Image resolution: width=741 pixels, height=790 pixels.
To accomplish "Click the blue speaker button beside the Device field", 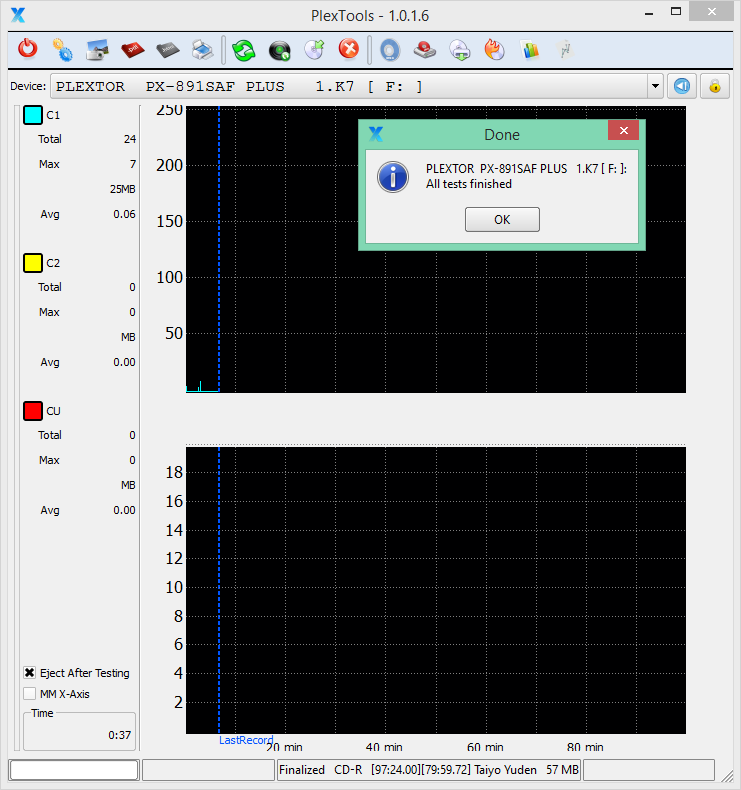I will tap(682, 86).
